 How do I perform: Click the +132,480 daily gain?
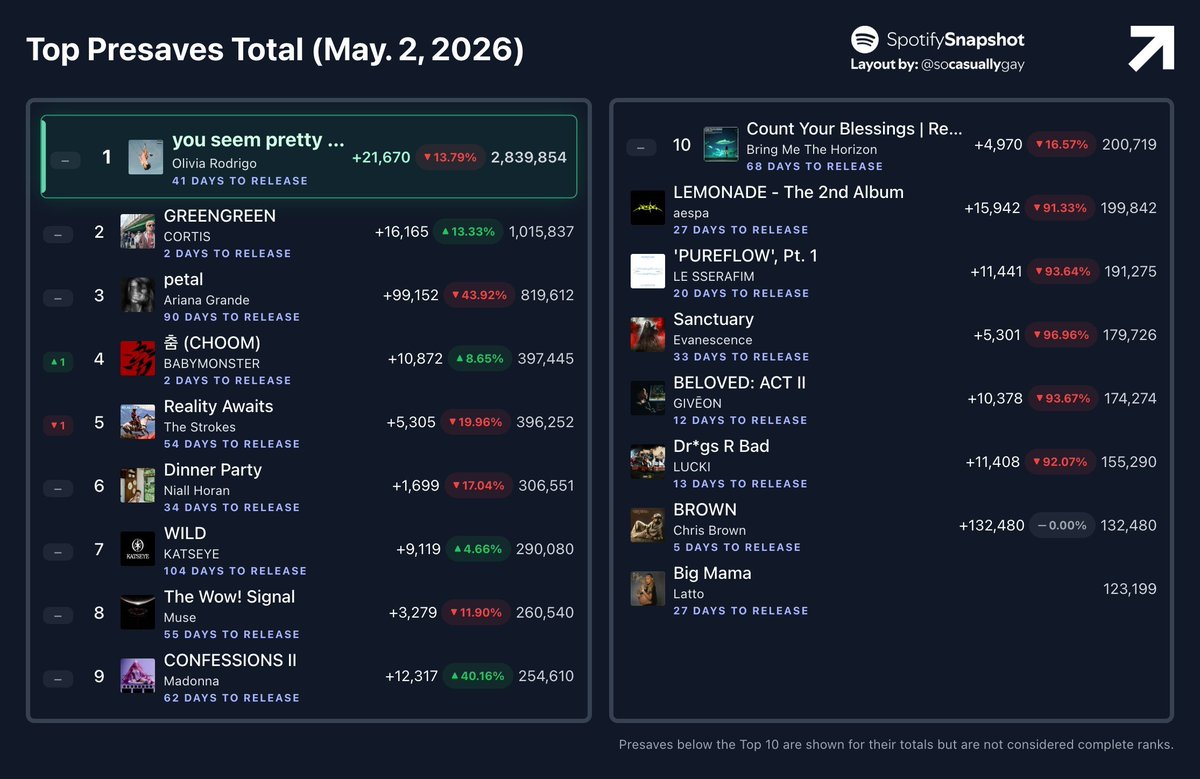pyautogui.click(x=992, y=526)
